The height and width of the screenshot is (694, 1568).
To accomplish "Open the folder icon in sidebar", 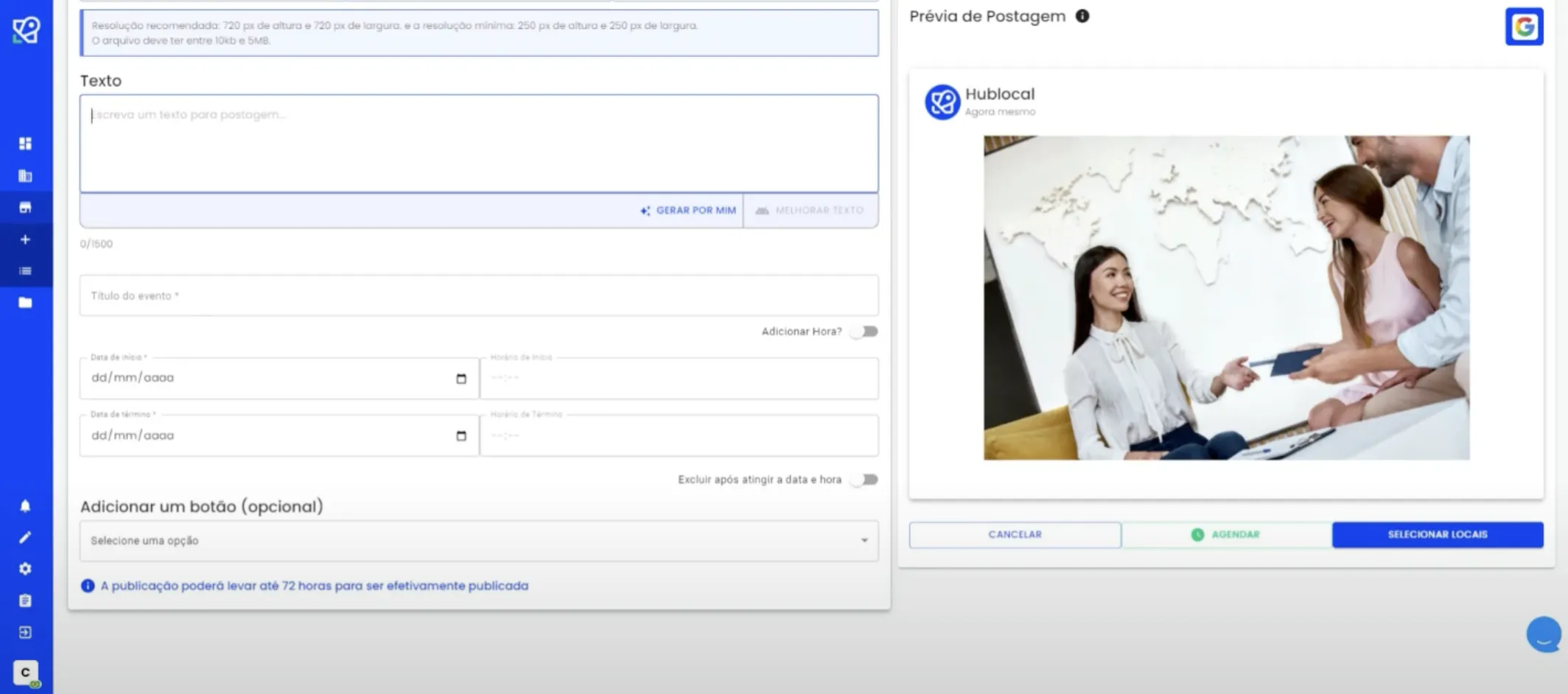I will tap(25, 303).
